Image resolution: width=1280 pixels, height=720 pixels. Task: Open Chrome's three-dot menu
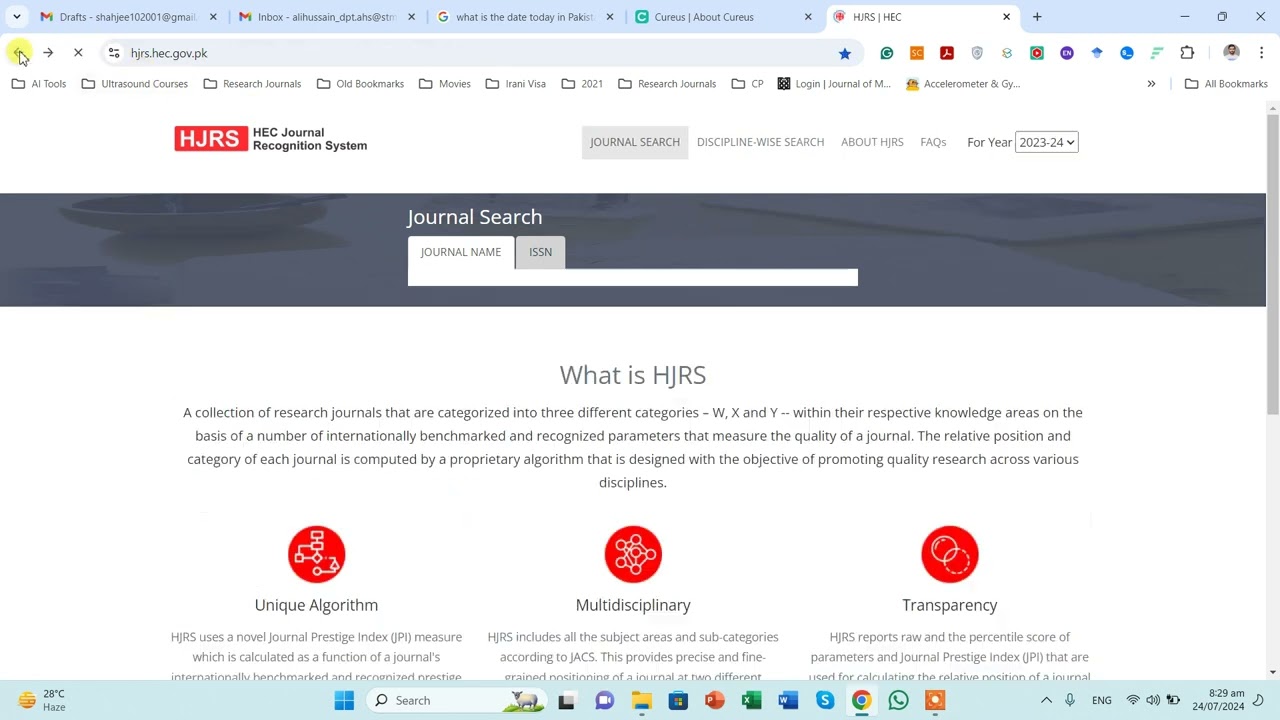point(1261,53)
